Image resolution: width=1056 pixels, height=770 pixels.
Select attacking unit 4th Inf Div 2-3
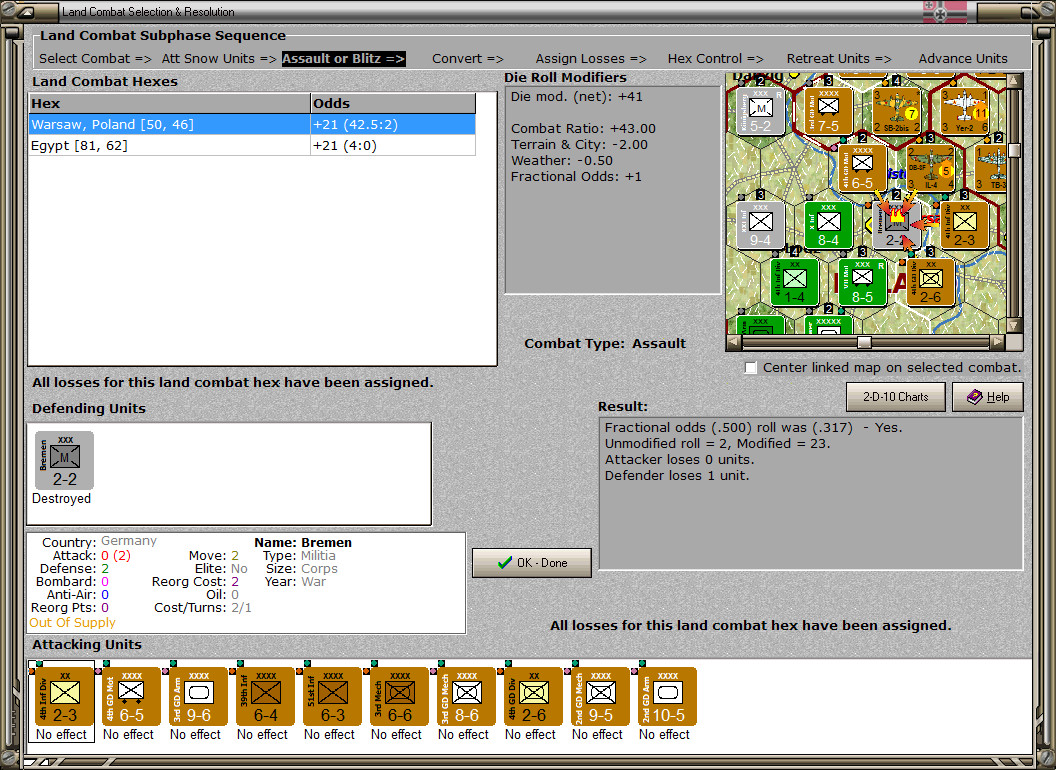(64, 697)
